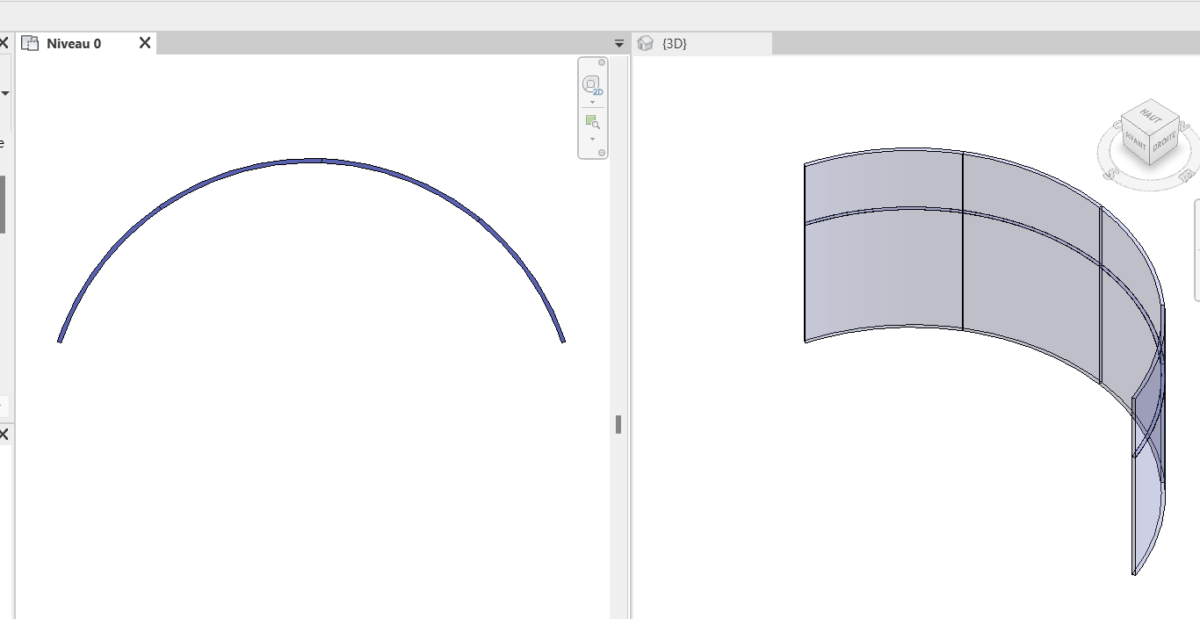Select the 2D SteeringWheel on the navigation bar
The image size is (1200, 619).
[x=591, y=84]
